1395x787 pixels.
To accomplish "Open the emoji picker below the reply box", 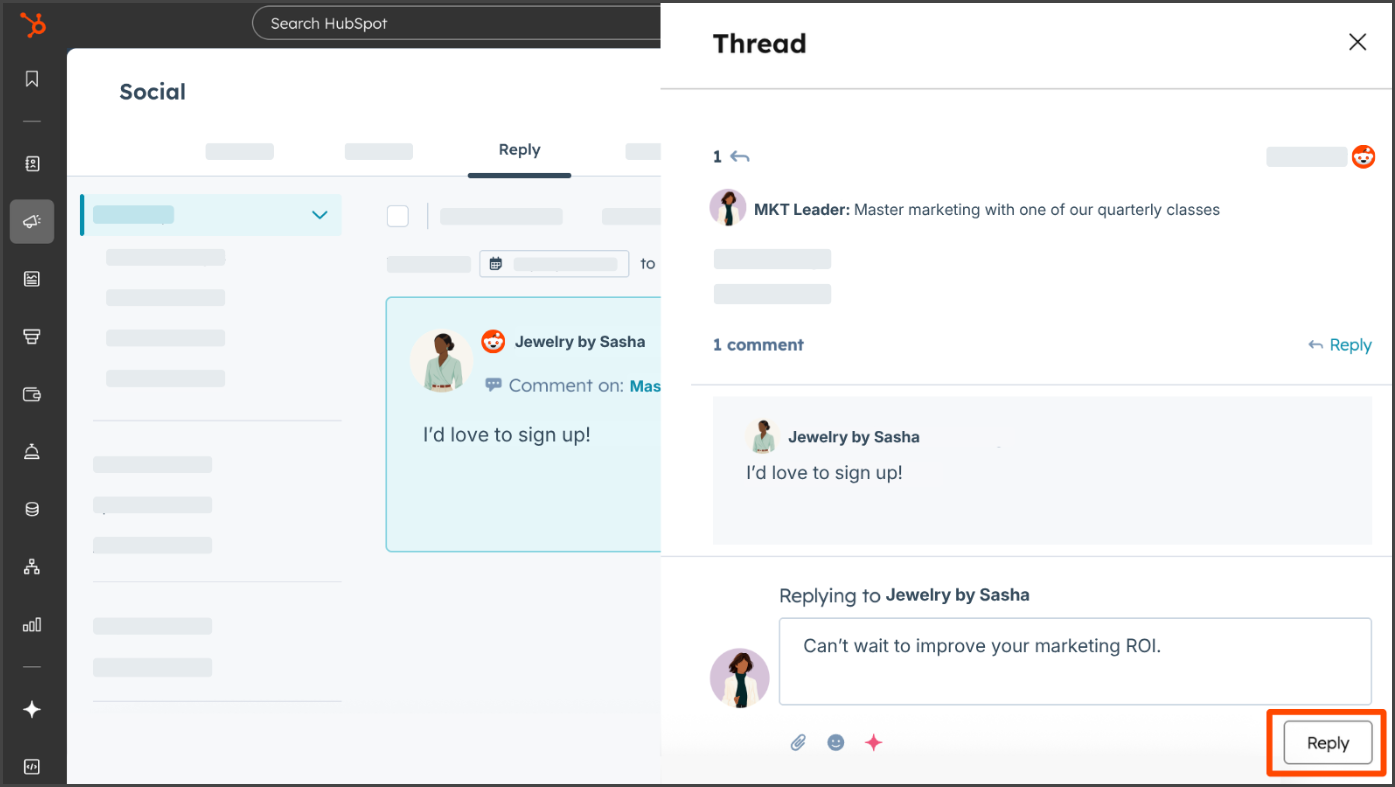I will pos(835,742).
